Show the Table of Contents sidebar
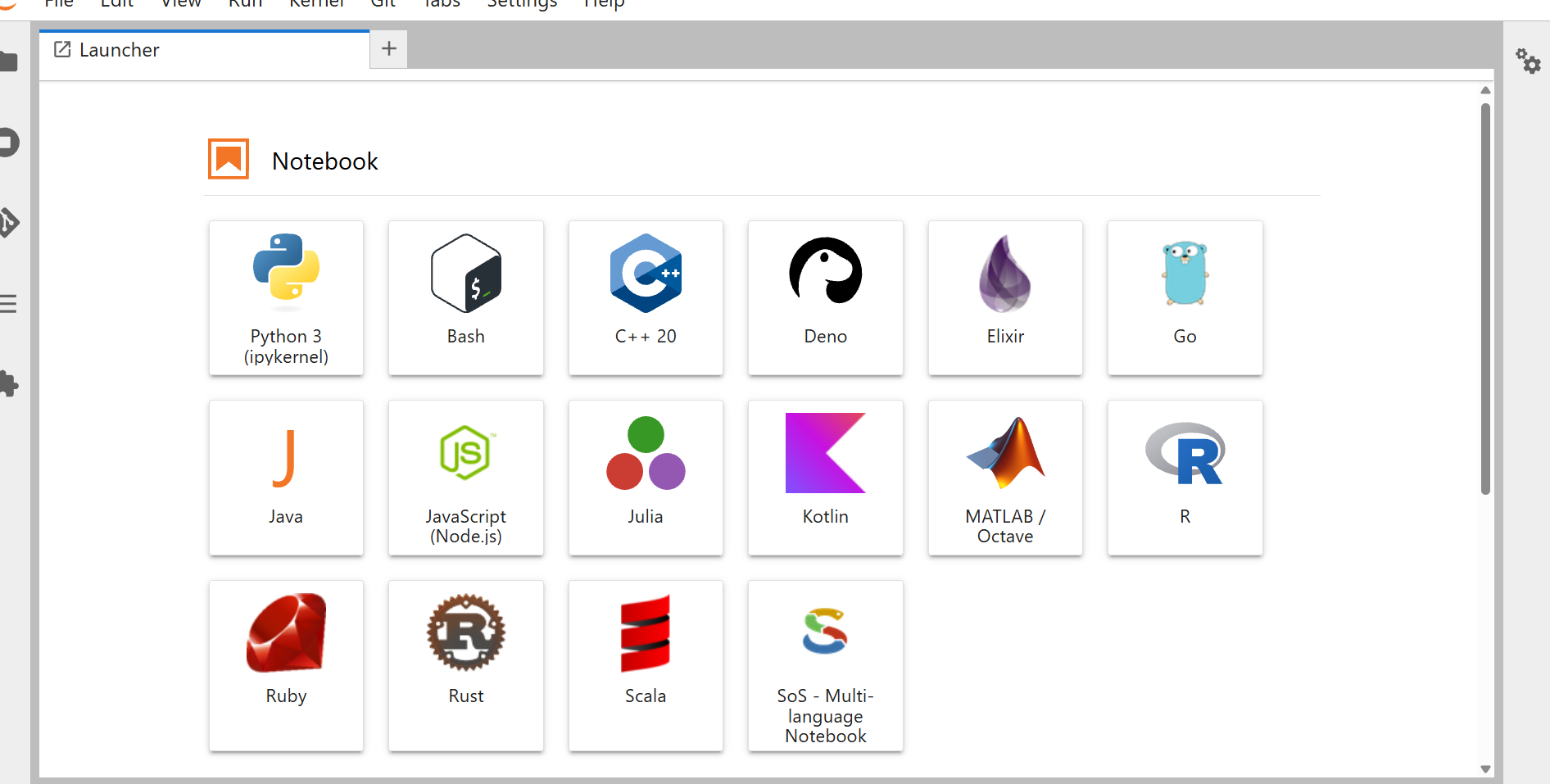1550x784 pixels. [8, 304]
